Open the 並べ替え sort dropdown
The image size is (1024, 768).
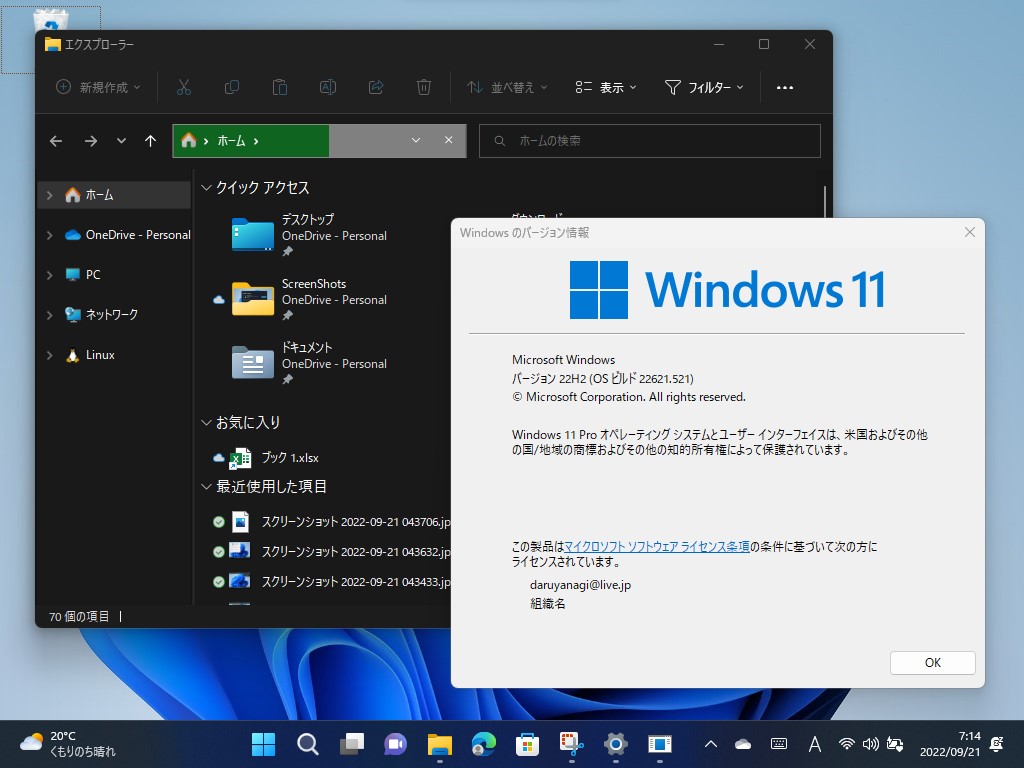coord(507,87)
